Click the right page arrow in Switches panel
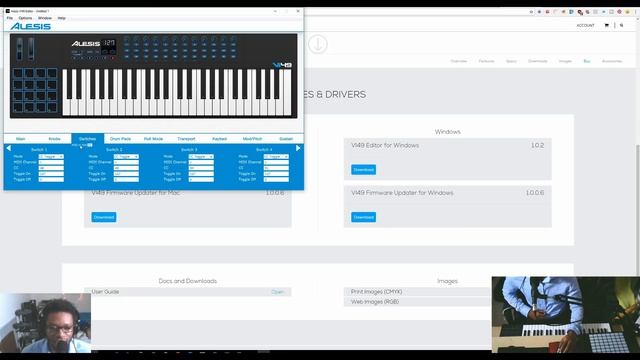 coord(298,148)
